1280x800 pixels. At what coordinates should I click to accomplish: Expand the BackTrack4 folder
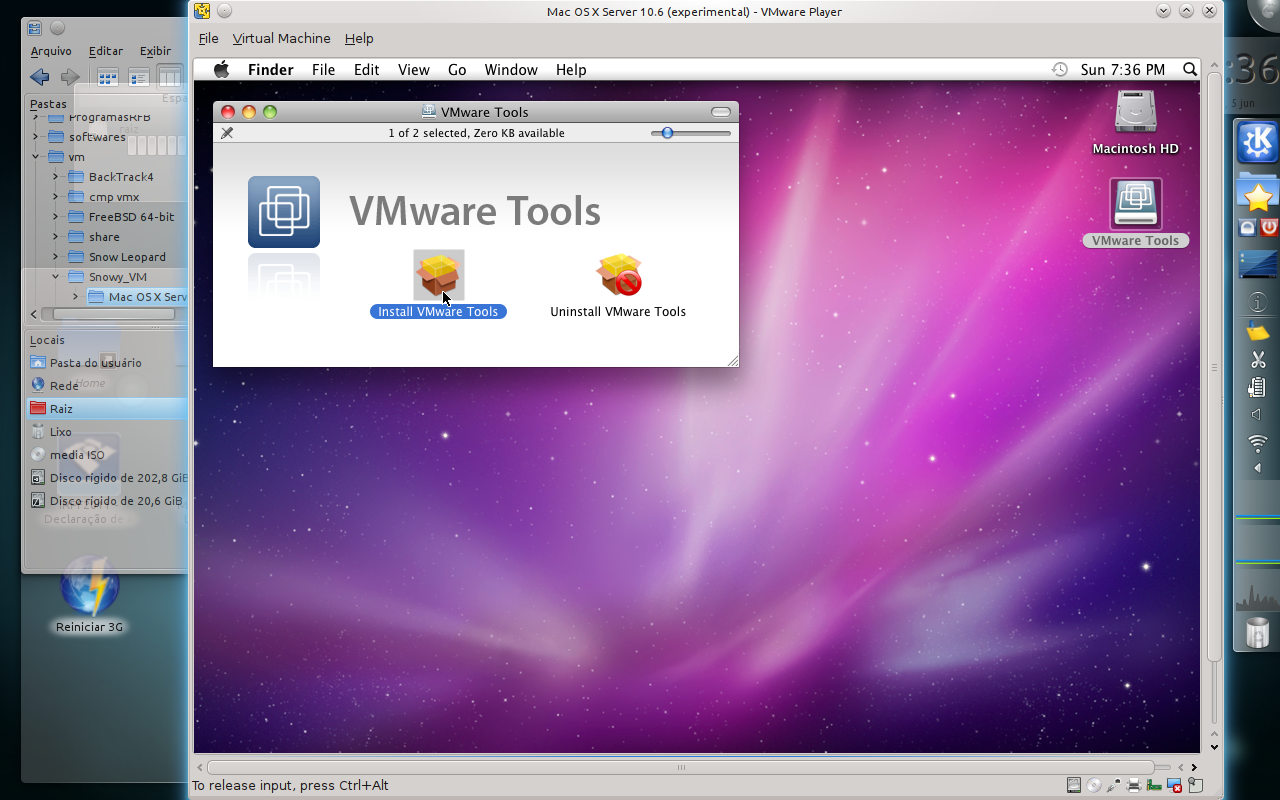[56, 177]
